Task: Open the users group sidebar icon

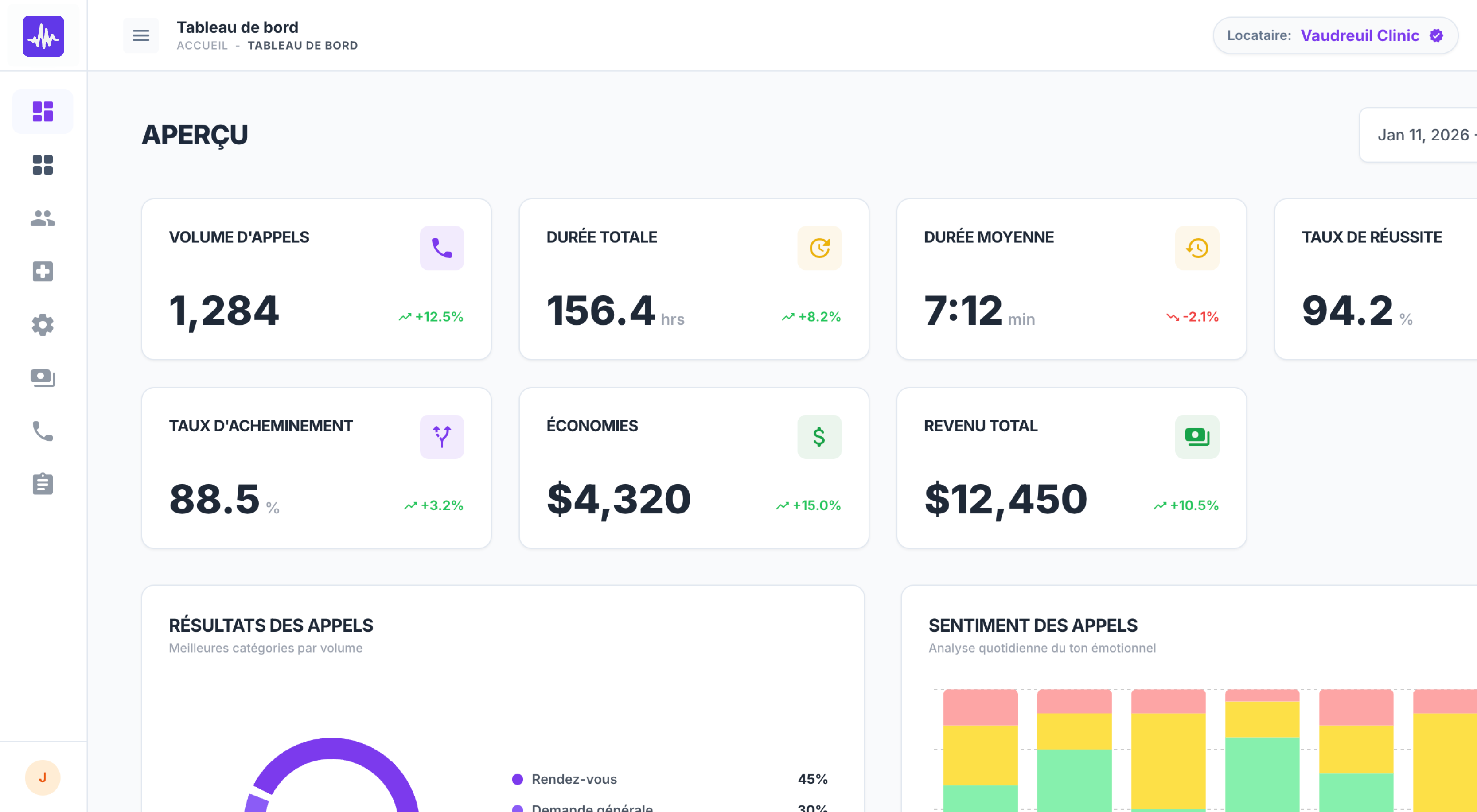Action: 43,218
